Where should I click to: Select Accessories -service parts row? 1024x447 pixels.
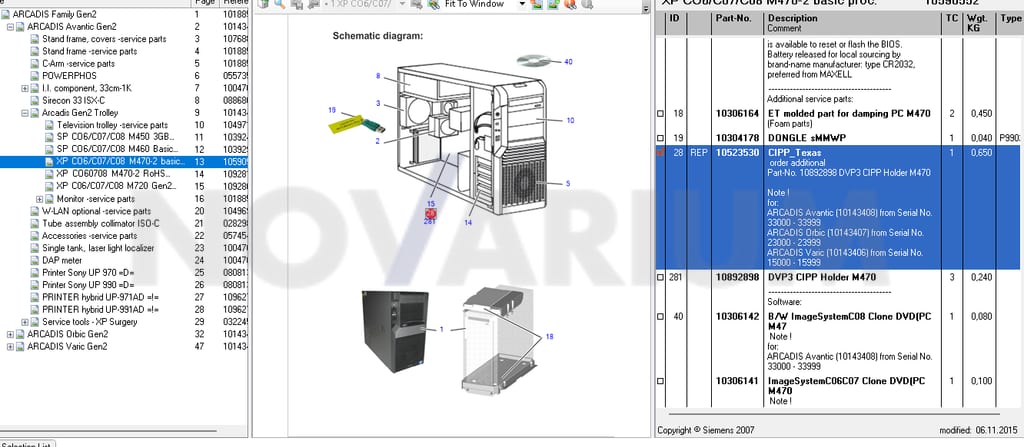point(89,236)
